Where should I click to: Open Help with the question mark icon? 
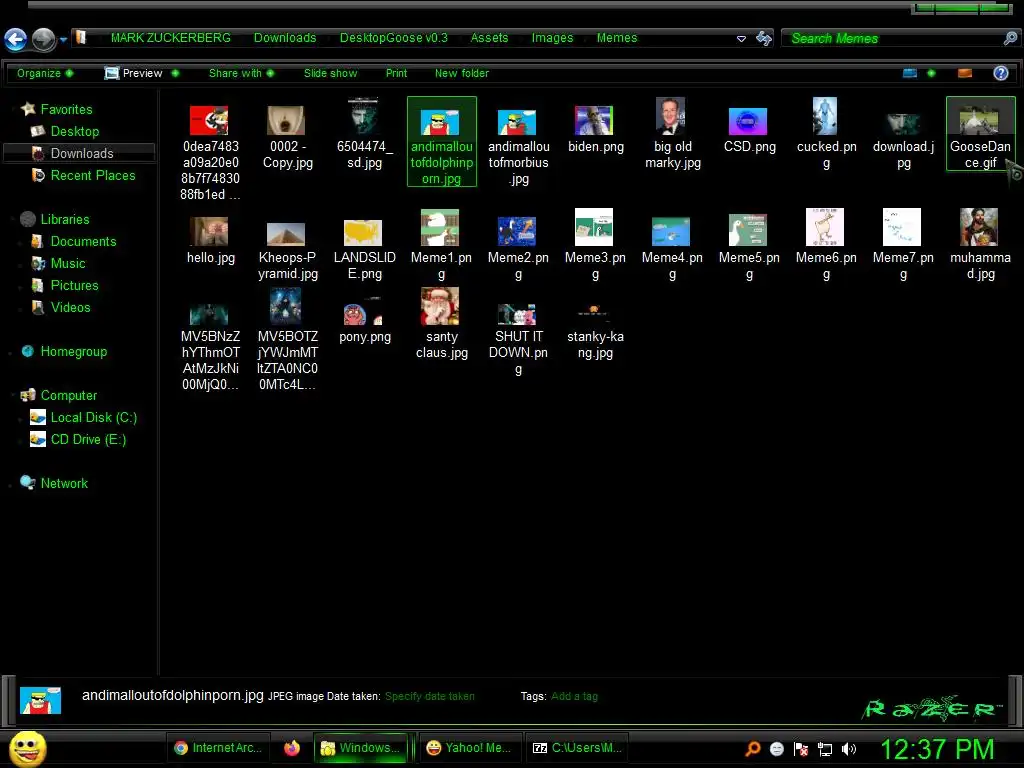(1000, 73)
